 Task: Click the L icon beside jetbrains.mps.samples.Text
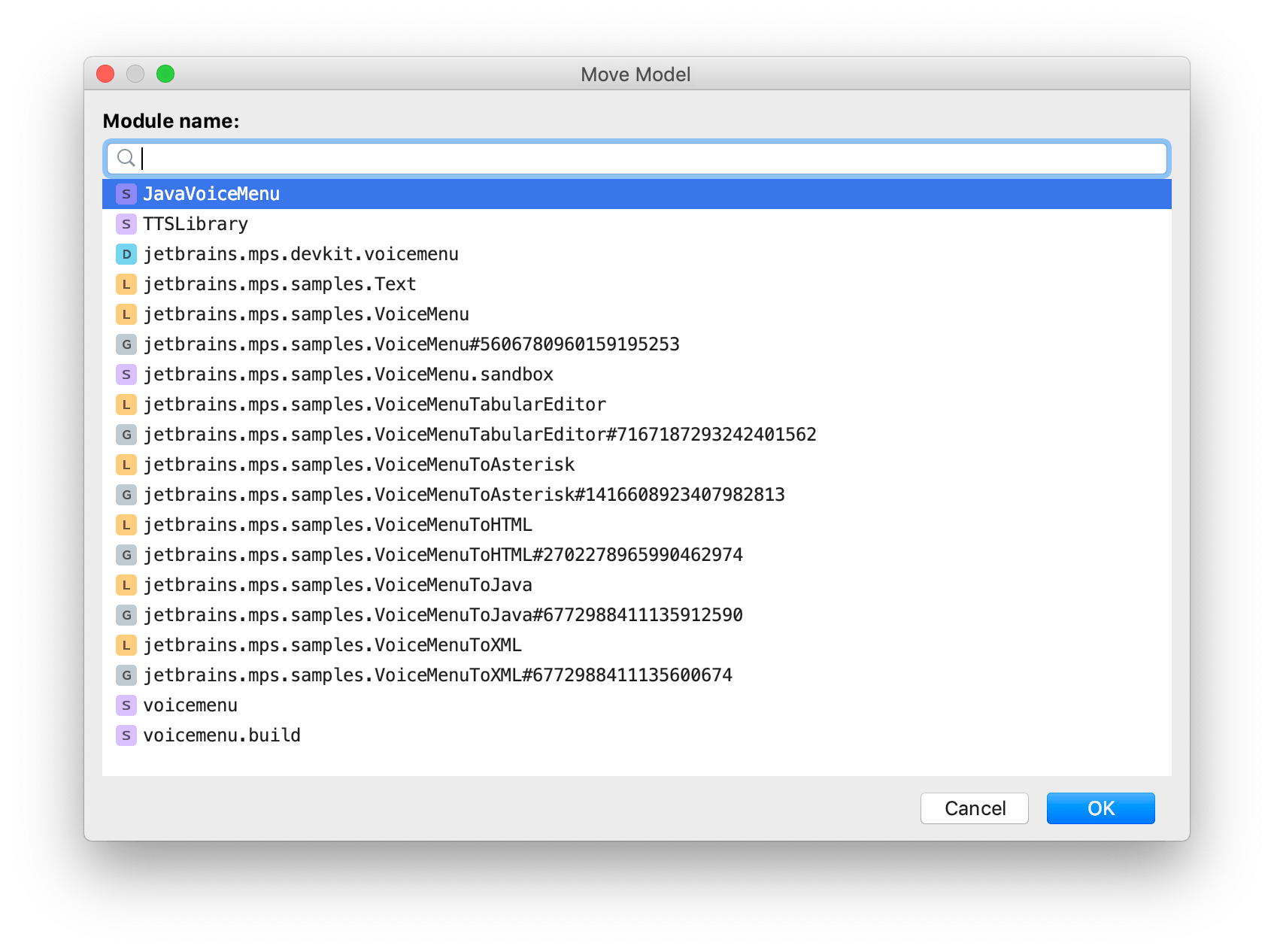[126, 283]
